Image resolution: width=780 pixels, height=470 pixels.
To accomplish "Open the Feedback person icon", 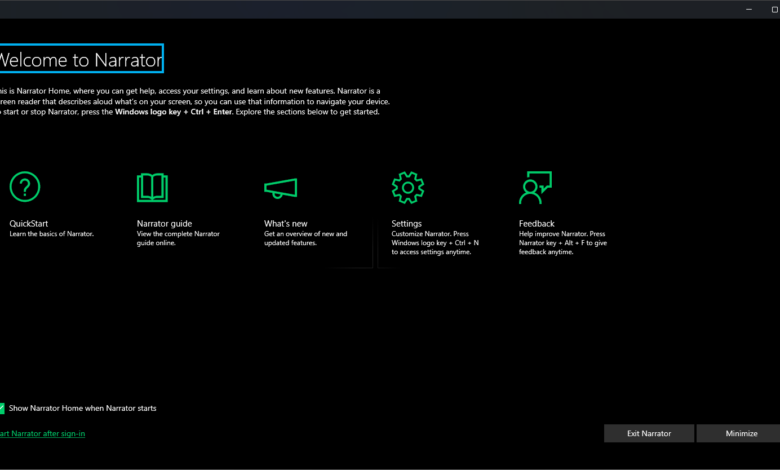I will pos(535,188).
